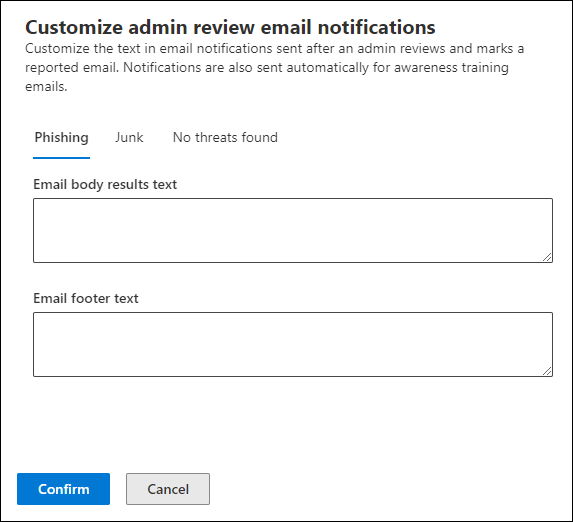
Task: Click resize grip of Email footer box
Action: (x=547, y=371)
